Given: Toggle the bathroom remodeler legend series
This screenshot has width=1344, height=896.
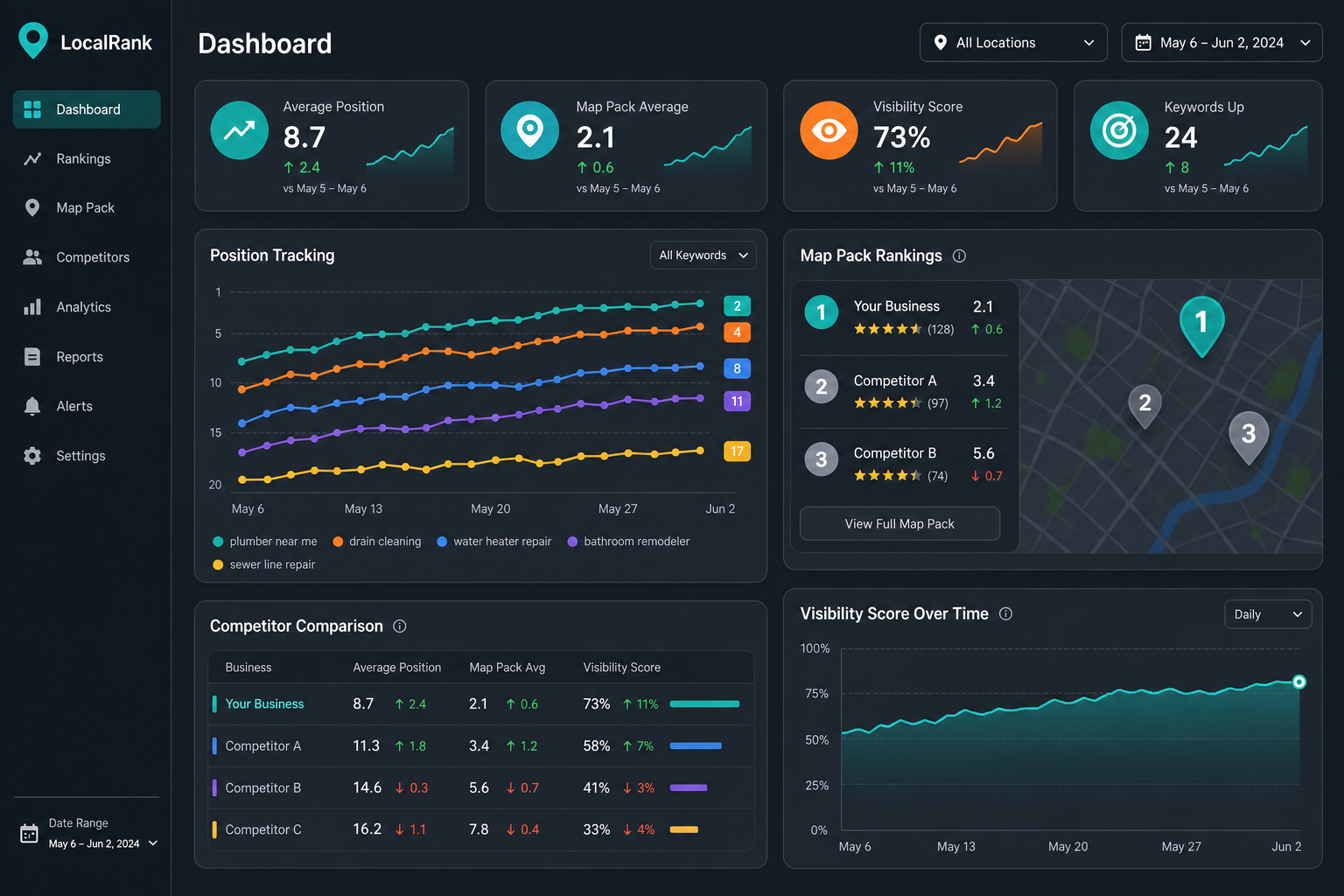Looking at the screenshot, I should (x=629, y=542).
